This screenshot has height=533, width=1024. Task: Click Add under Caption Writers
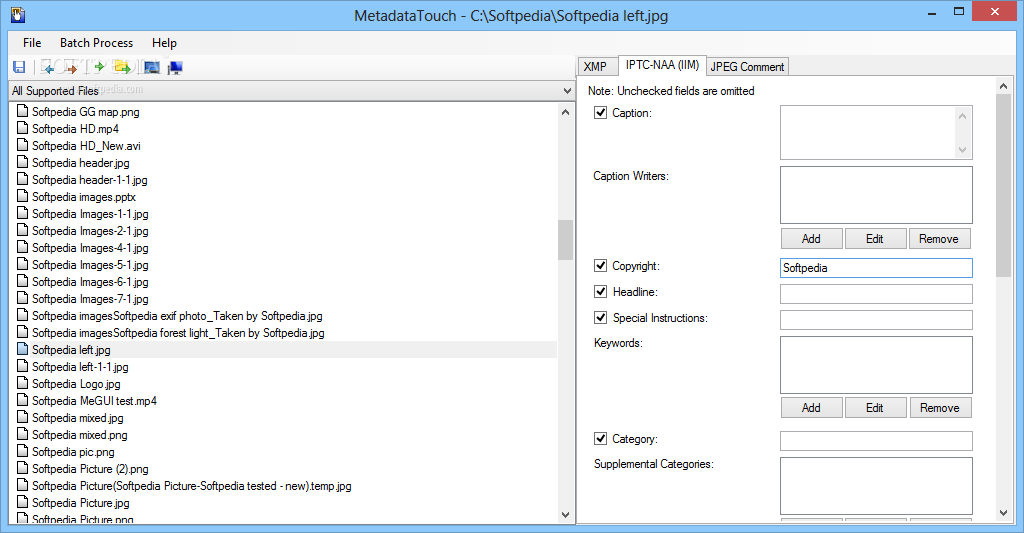811,238
